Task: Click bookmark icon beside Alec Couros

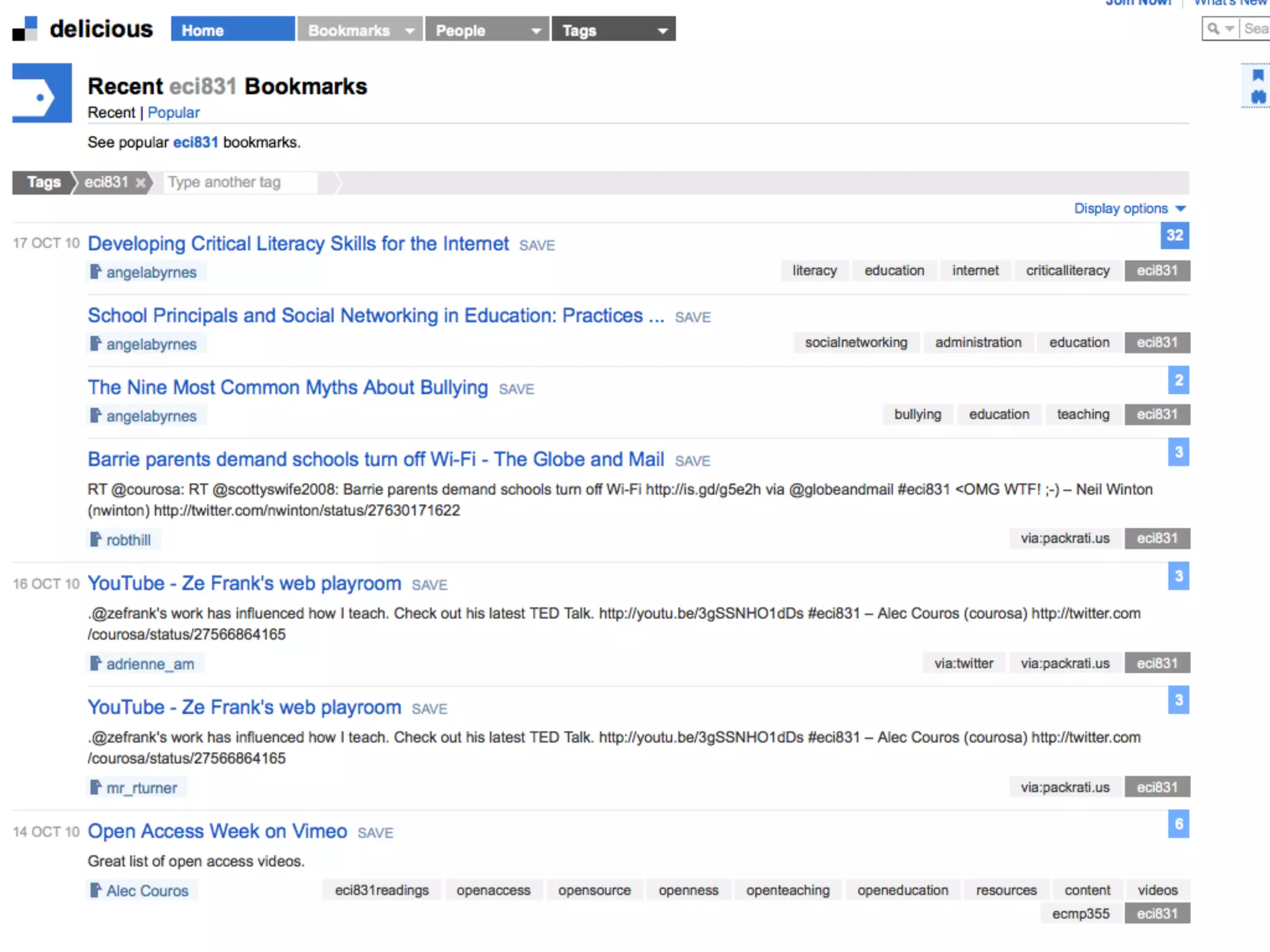Action: point(95,890)
